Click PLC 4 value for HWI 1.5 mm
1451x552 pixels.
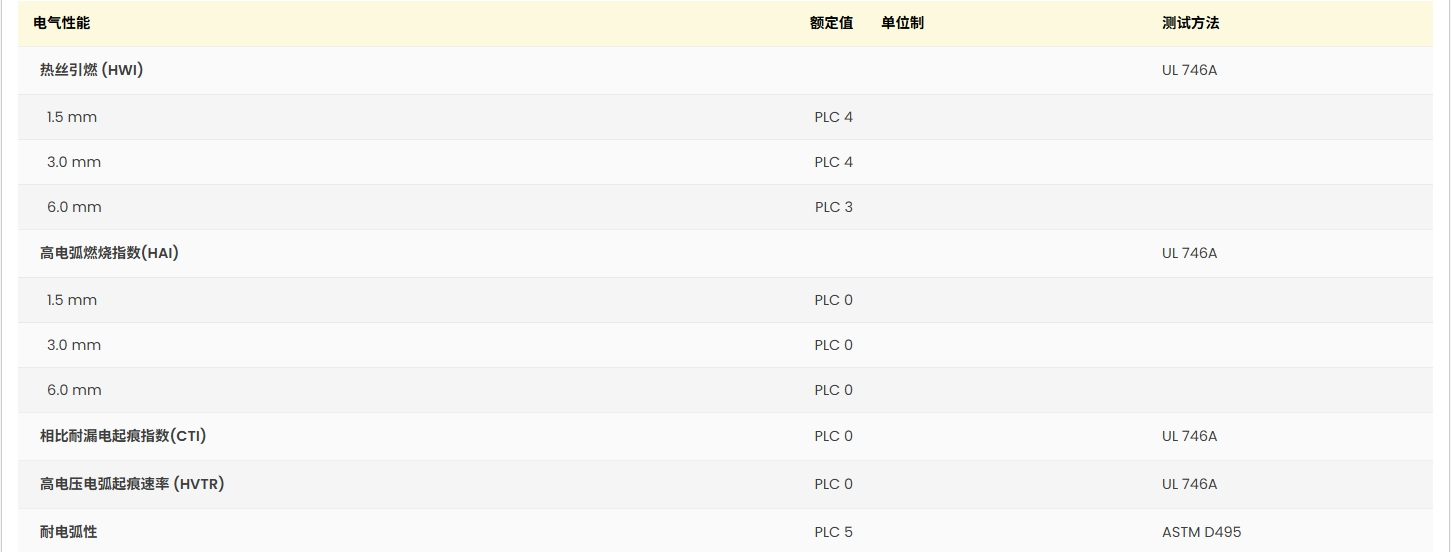pyautogui.click(x=833, y=117)
